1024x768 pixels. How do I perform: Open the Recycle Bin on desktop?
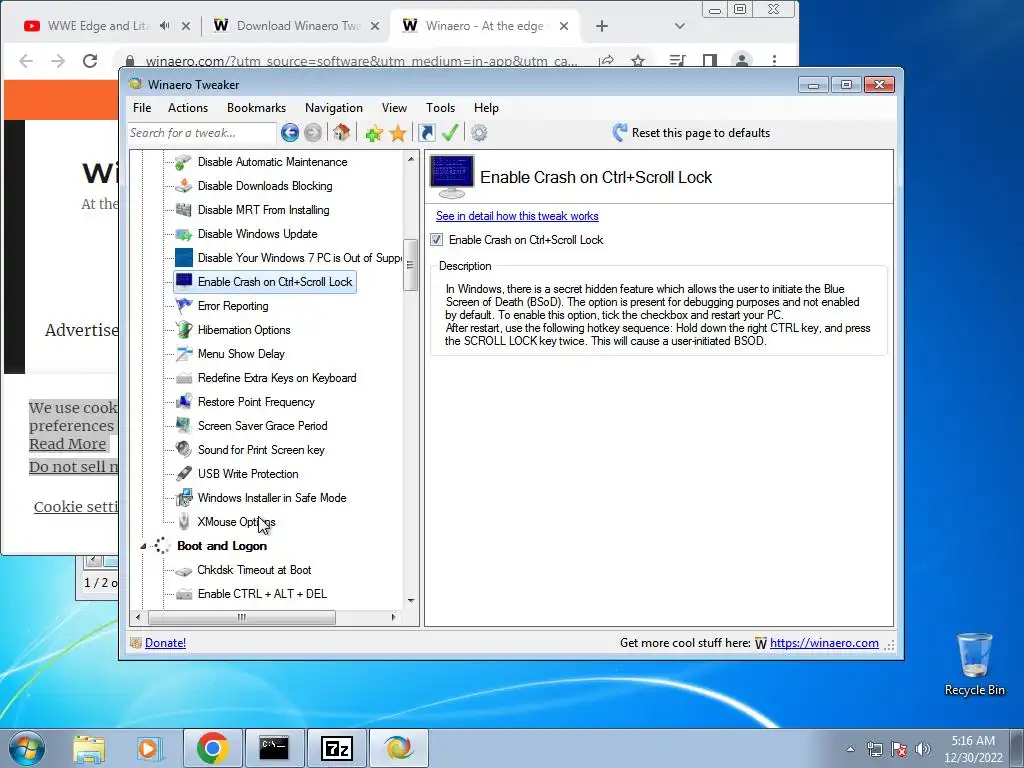(x=974, y=664)
